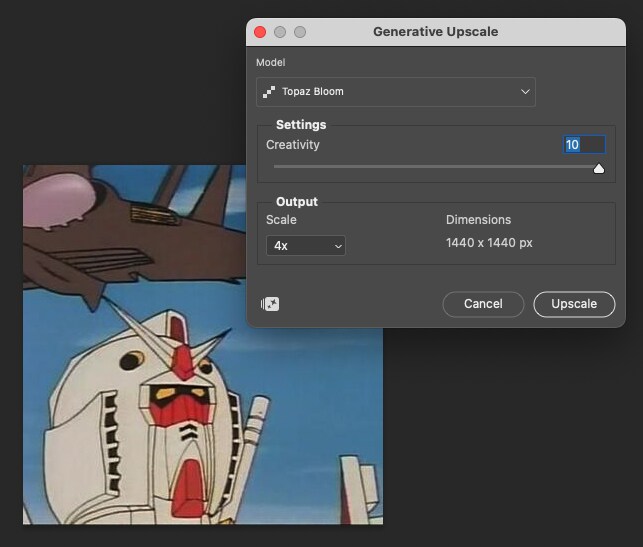
Task: Close the Generative Upscale dialog with red button
Action: click(x=261, y=32)
